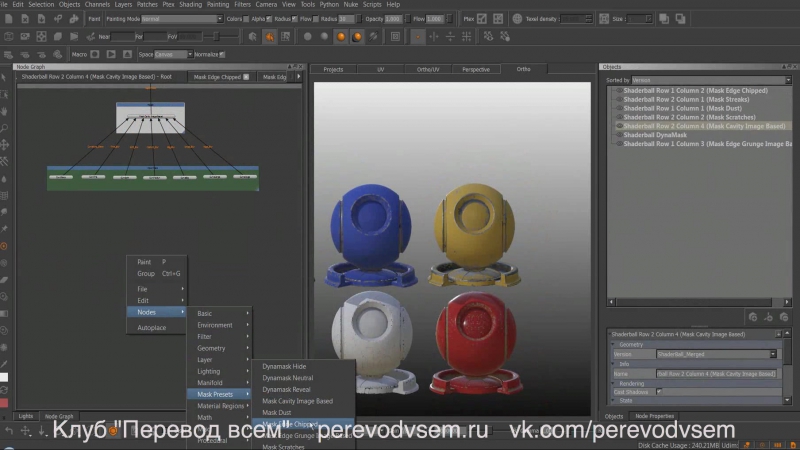Screen dimensions: 800x450
Task: Click the Texel density spinner field
Action: pyautogui.click(x=576, y=19)
